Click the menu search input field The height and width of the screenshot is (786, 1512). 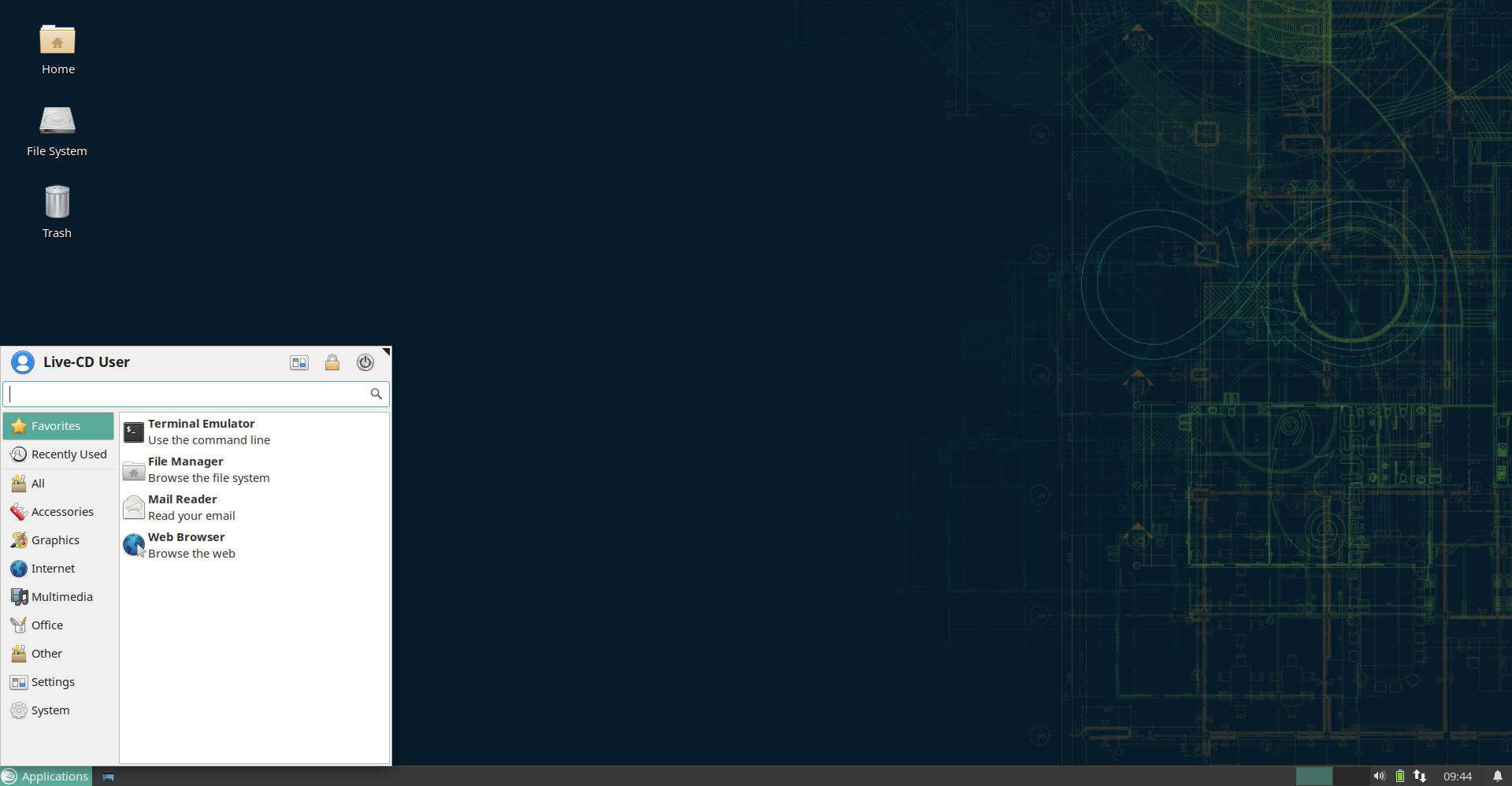pos(189,394)
